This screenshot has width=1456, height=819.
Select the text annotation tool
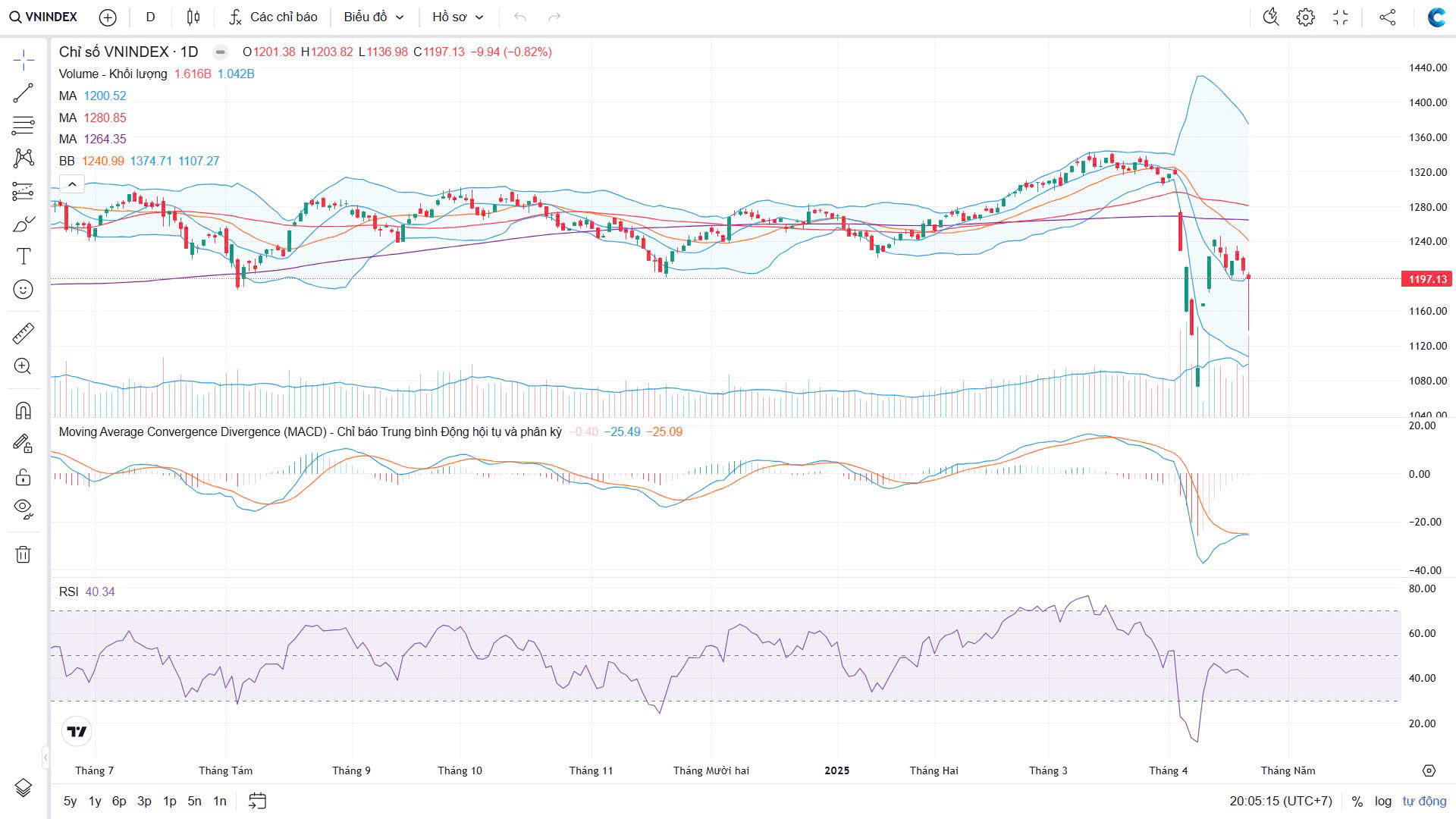click(24, 256)
